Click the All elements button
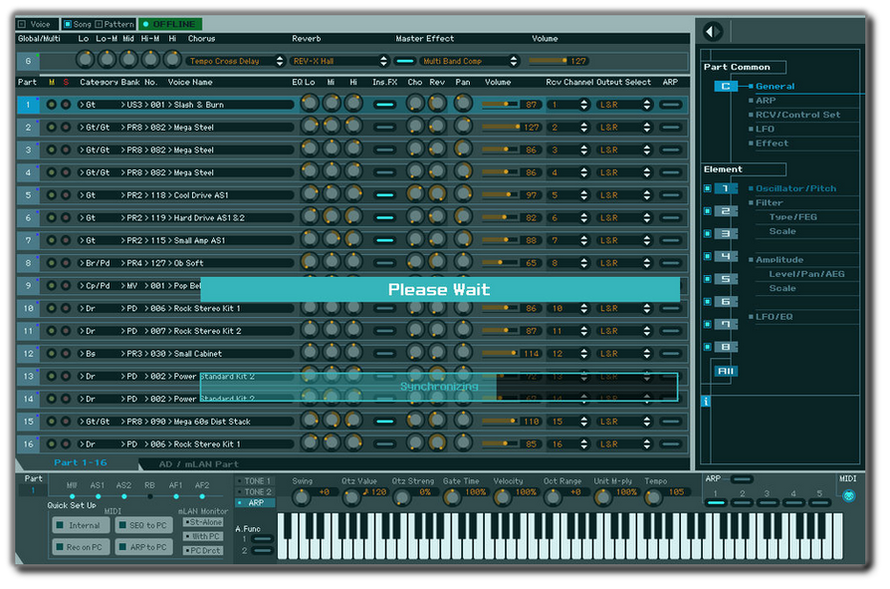The width and height of the screenshot is (890, 589). [x=725, y=371]
